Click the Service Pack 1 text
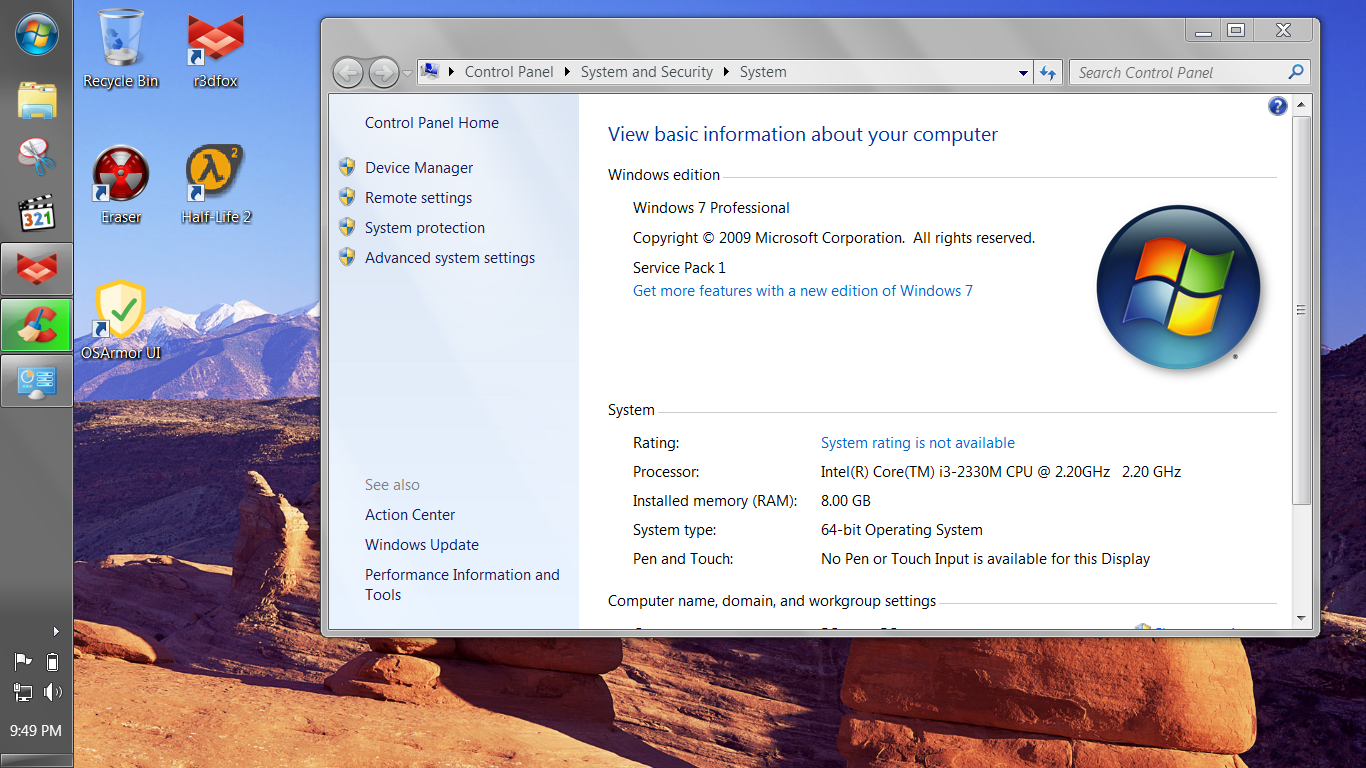Image resolution: width=1366 pixels, height=768 pixels. [679, 268]
